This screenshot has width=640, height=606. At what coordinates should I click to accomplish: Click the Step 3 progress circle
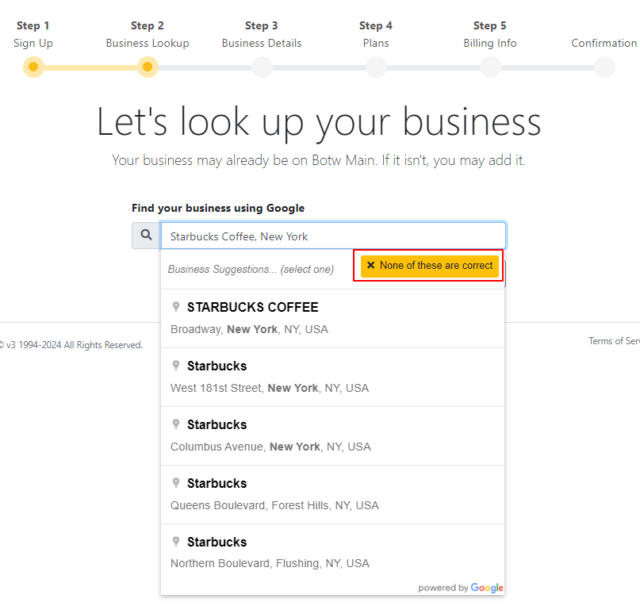click(x=262, y=67)
